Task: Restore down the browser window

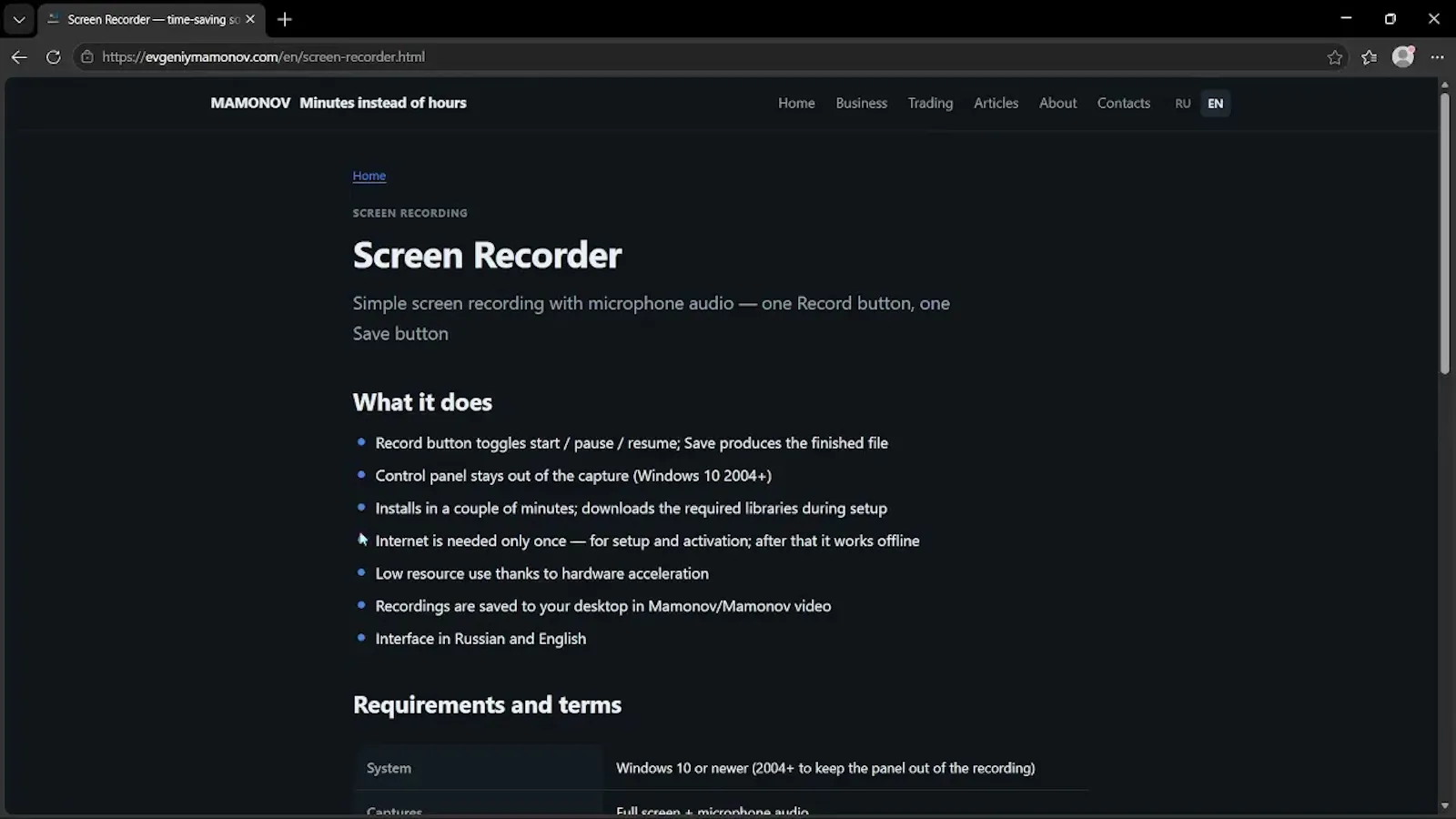Action: tap(1390, 18)
